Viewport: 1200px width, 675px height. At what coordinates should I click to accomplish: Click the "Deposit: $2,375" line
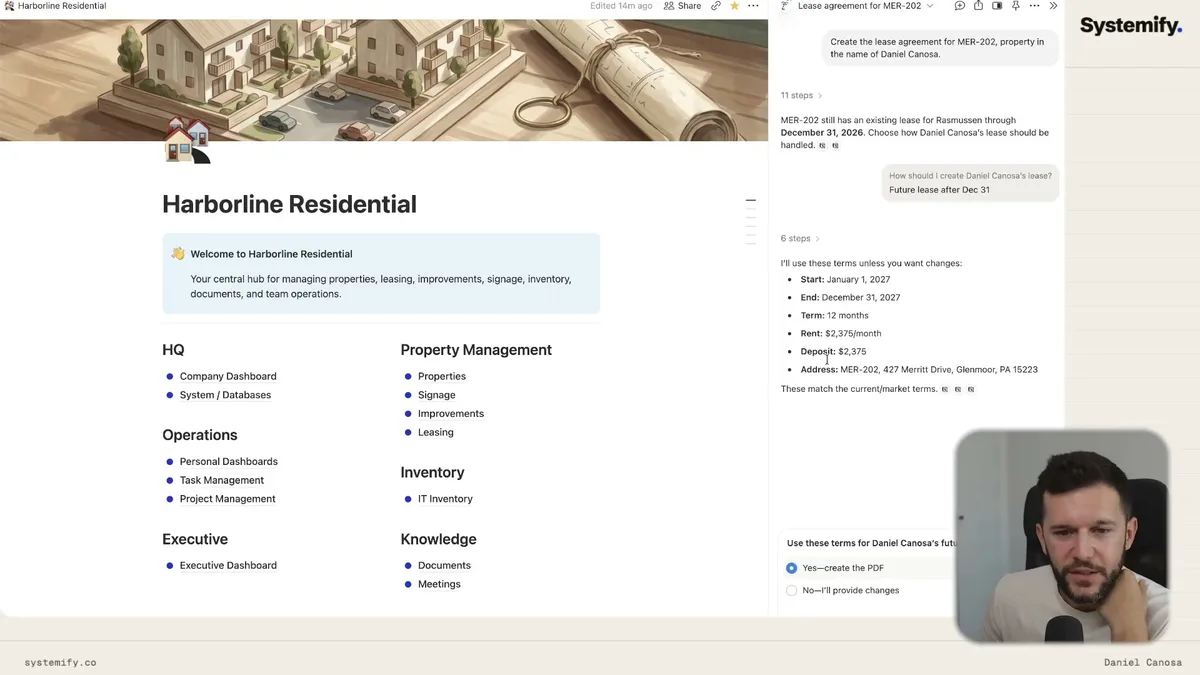pos(833,352)
